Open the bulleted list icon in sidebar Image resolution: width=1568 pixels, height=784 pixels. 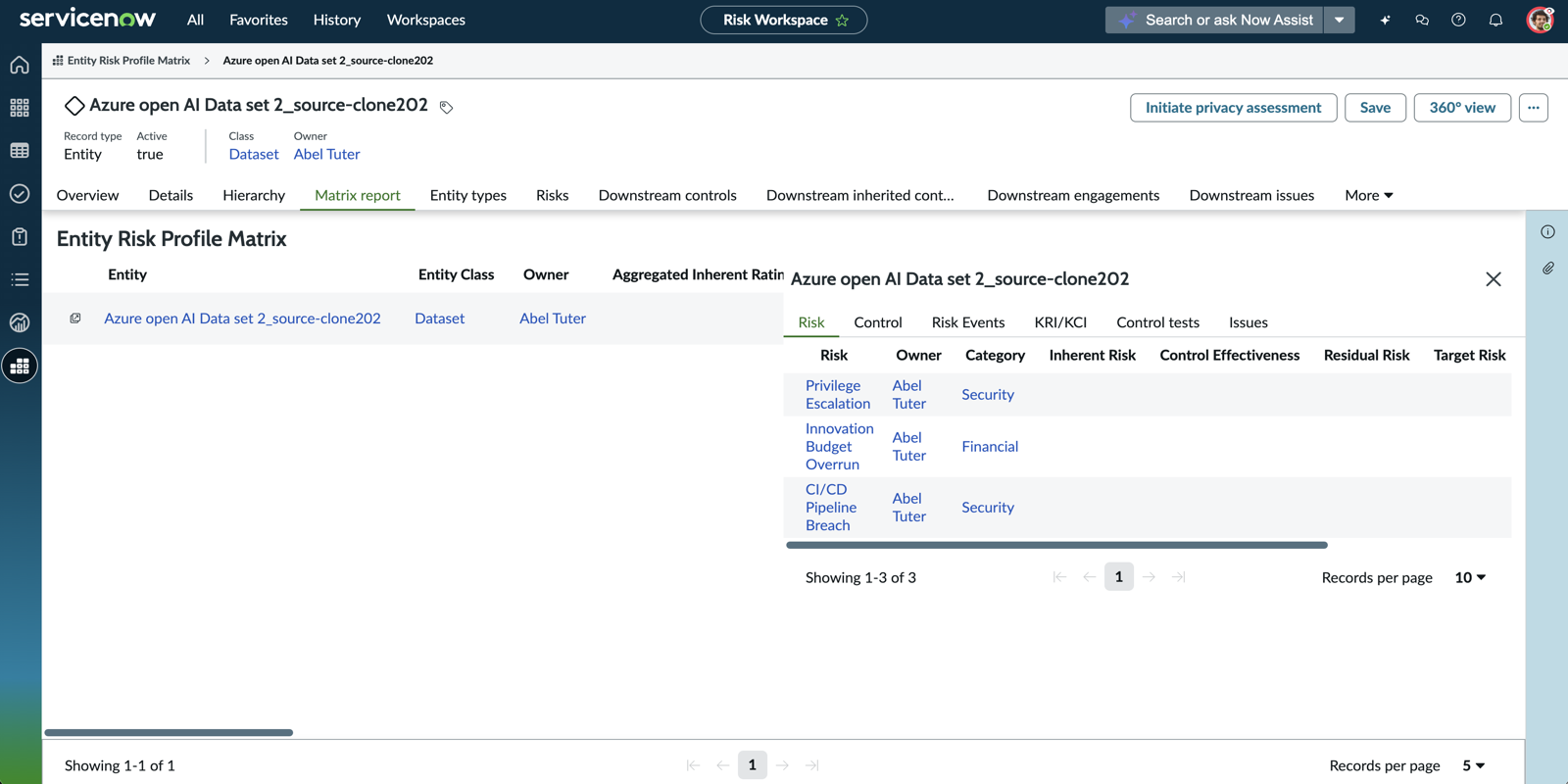[20, 280]
